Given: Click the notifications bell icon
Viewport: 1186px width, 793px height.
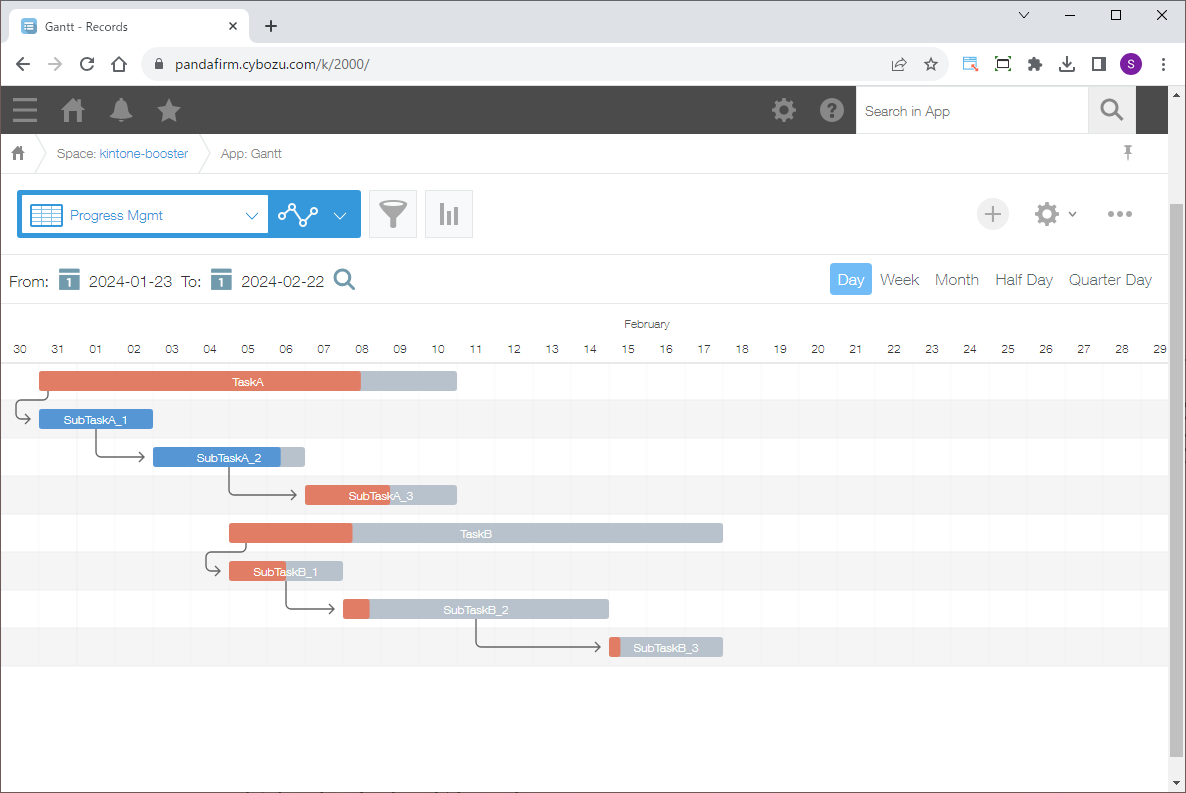Looking at the screenshot, I should tap(121, 110).
